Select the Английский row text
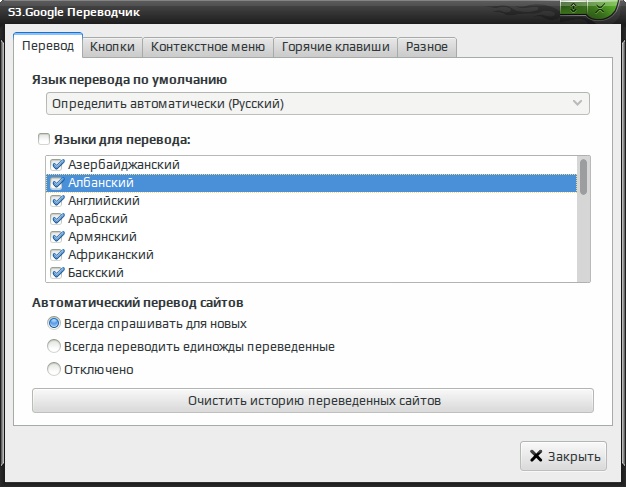This screenshot has width=626, height=487. tap(104, 200)
